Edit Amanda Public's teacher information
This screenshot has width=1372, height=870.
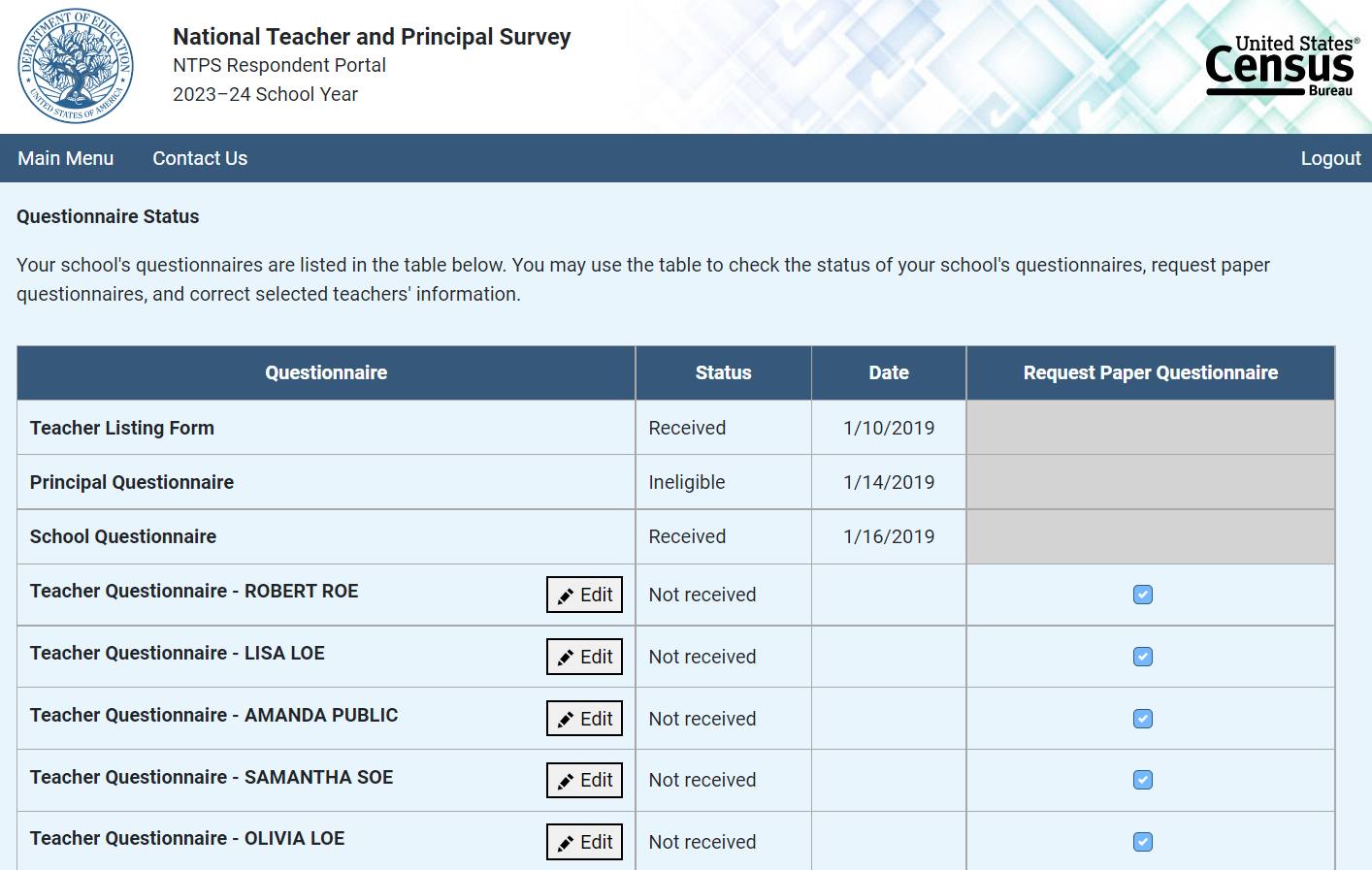[x=584, y=719]
